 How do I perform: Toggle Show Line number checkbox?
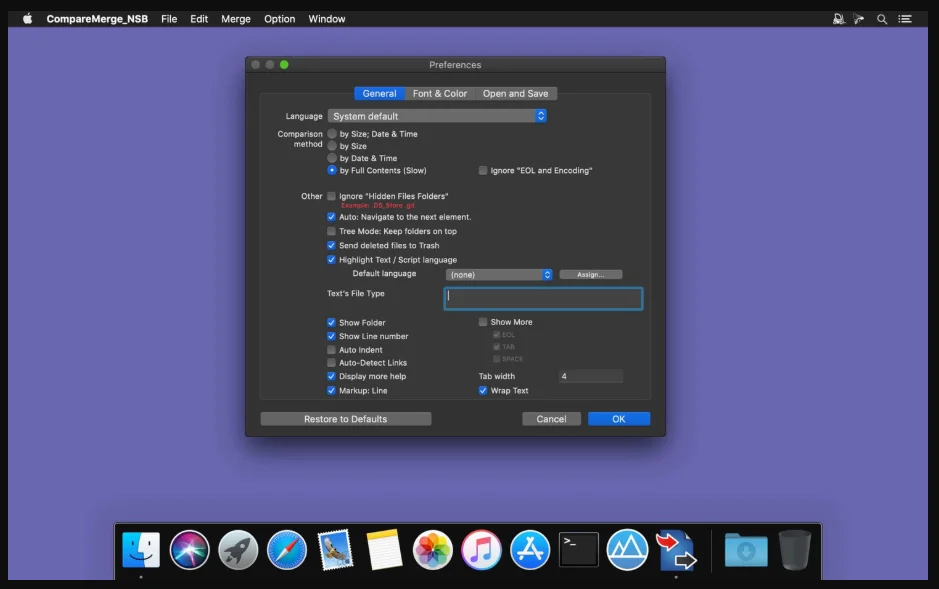331,336
